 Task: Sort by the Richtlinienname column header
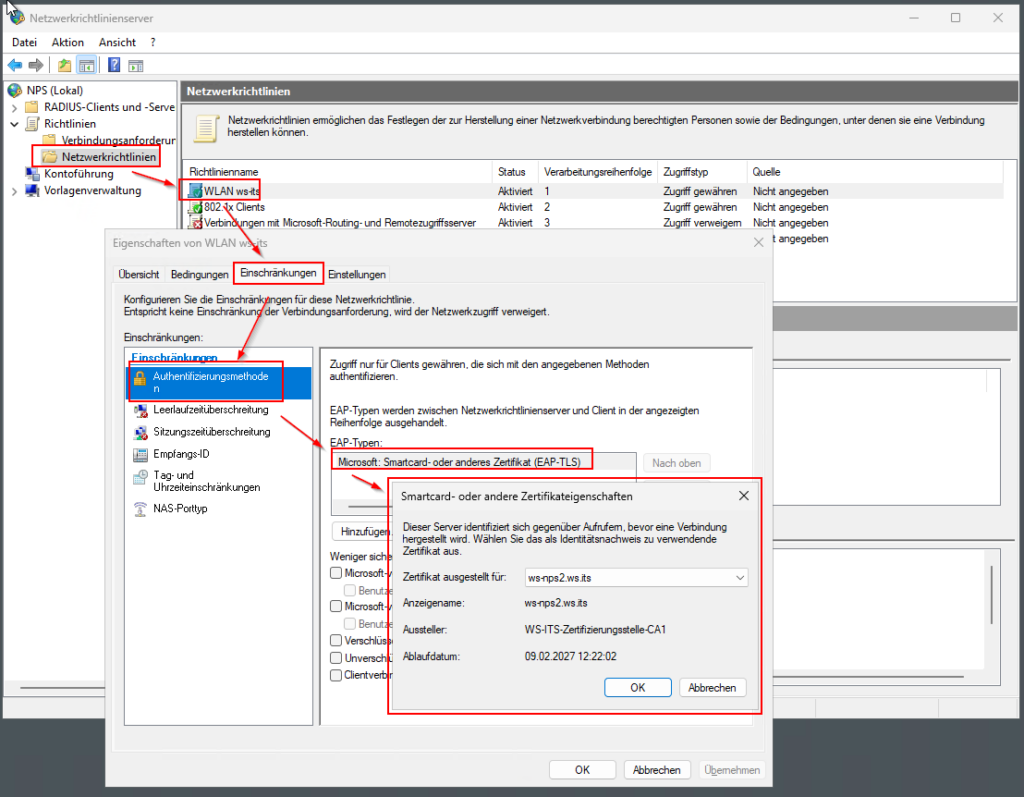click(337, 172)
